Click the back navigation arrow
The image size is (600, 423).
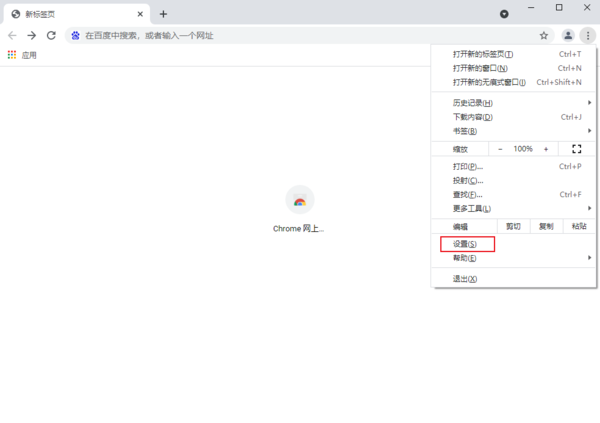tap(12, 36)
